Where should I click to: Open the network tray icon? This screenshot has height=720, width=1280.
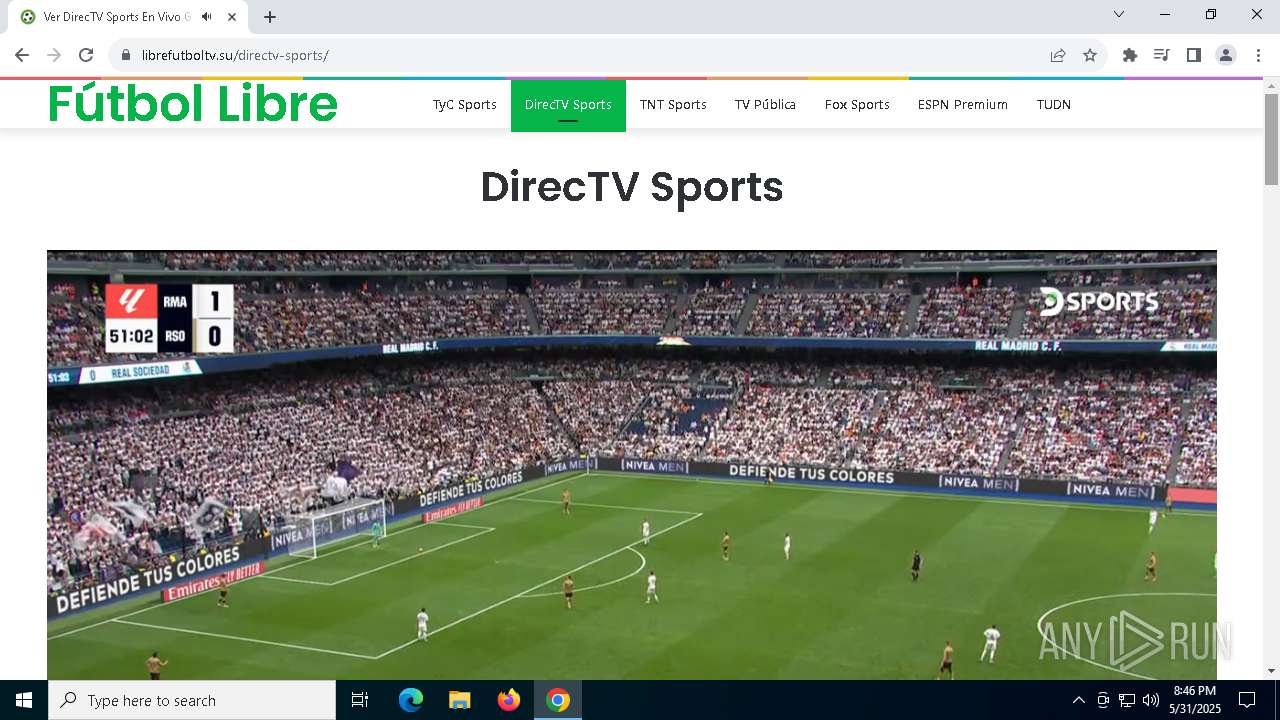tap(1127, 700)
